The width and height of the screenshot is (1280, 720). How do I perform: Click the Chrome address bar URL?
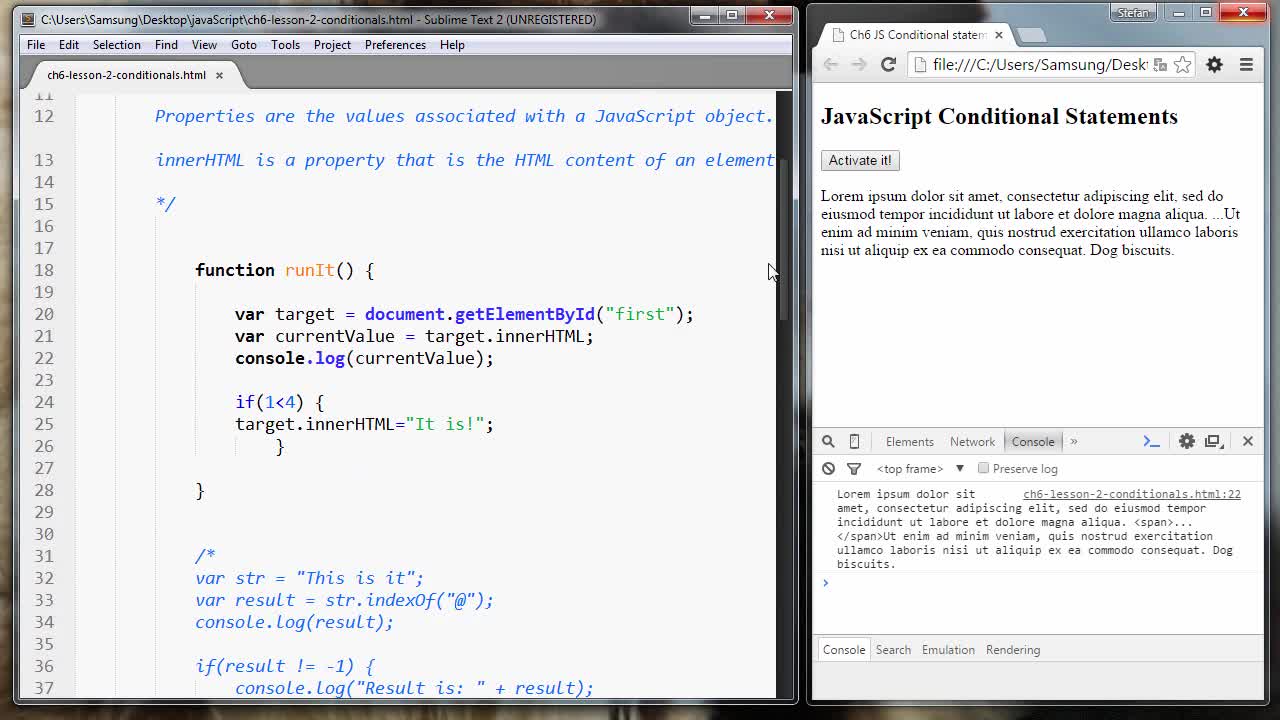coord(1040,64)
